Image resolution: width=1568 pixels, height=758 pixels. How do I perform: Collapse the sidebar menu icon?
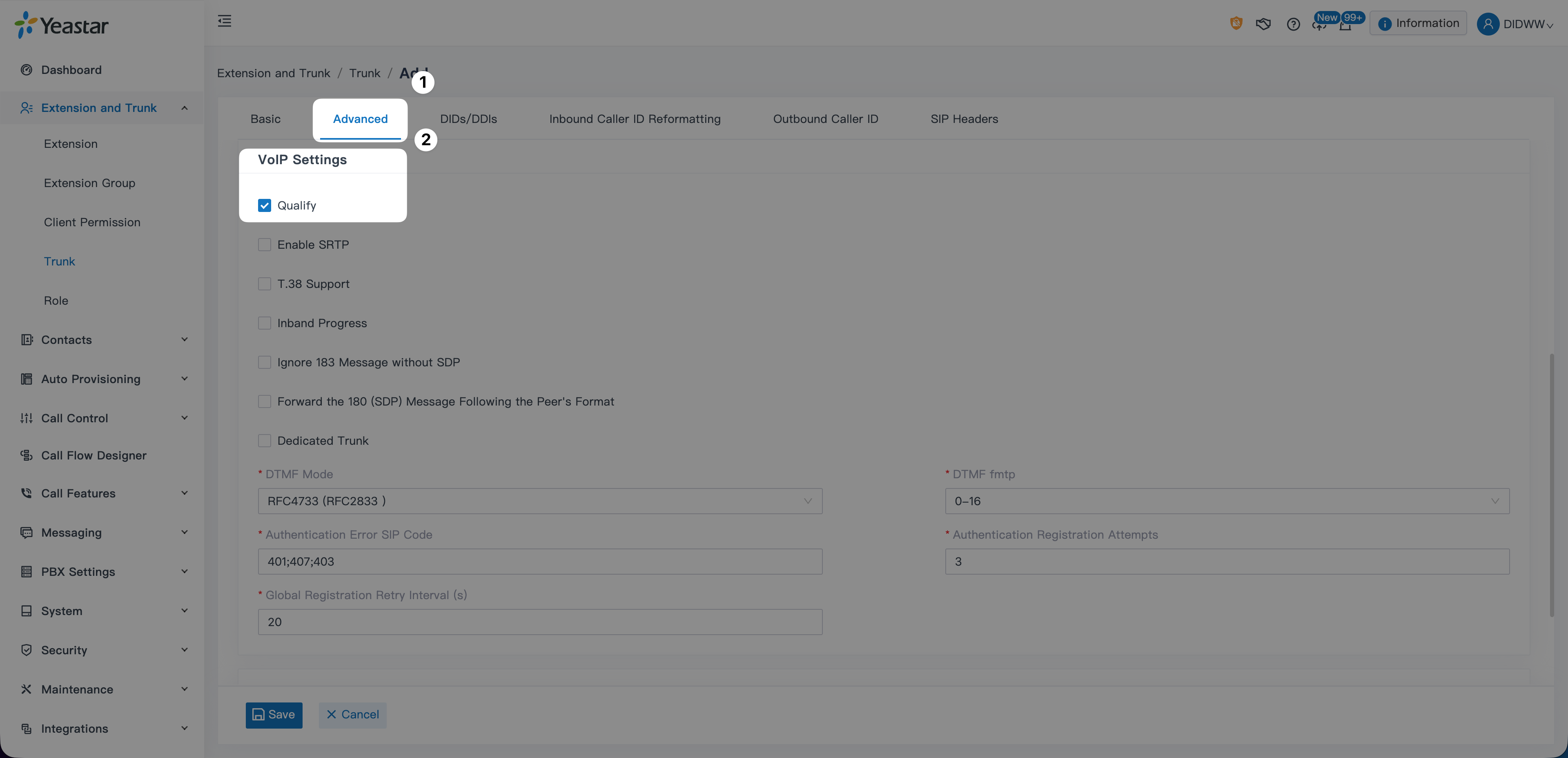(225, 21)
